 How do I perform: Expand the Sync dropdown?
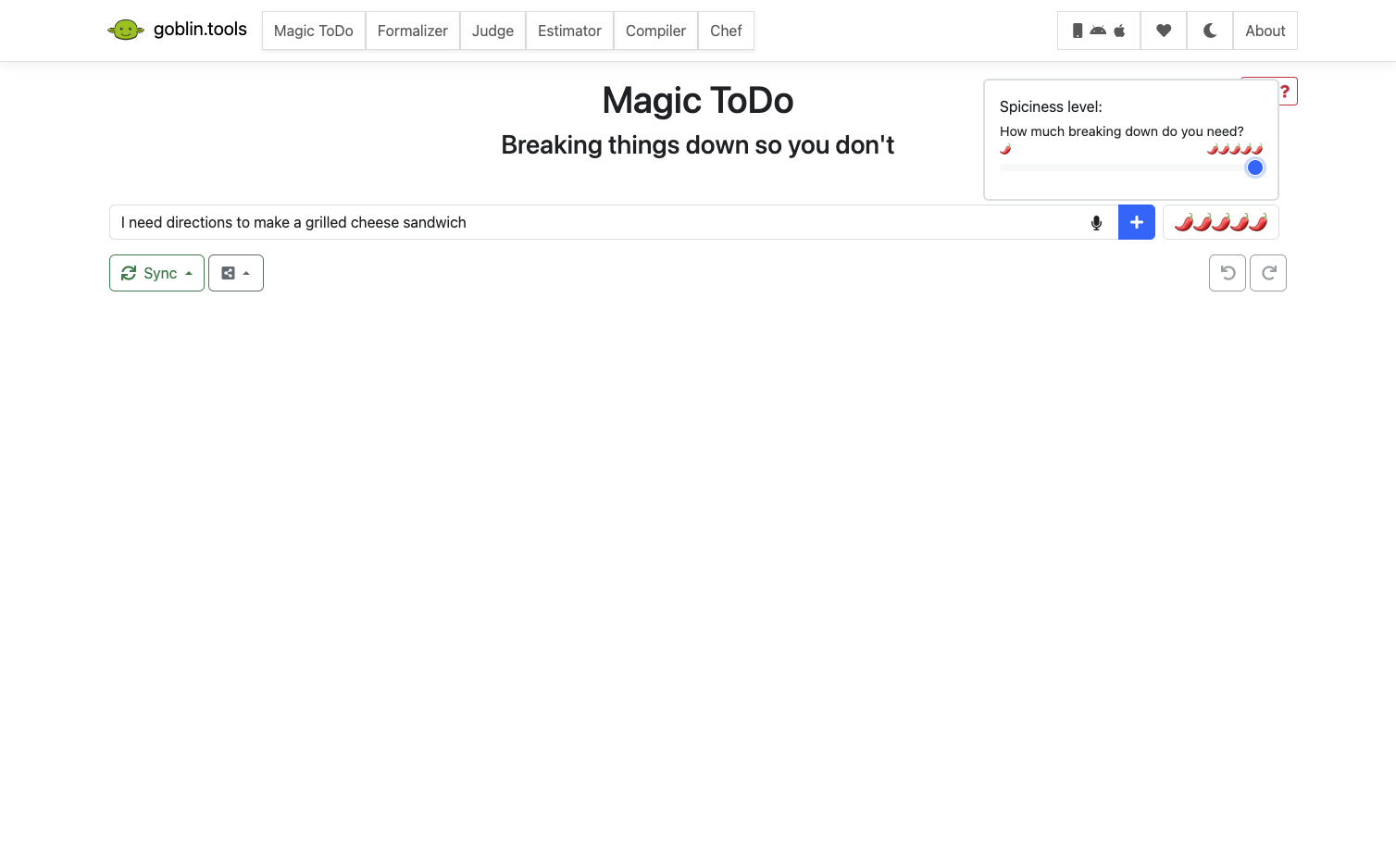point(156,273)
